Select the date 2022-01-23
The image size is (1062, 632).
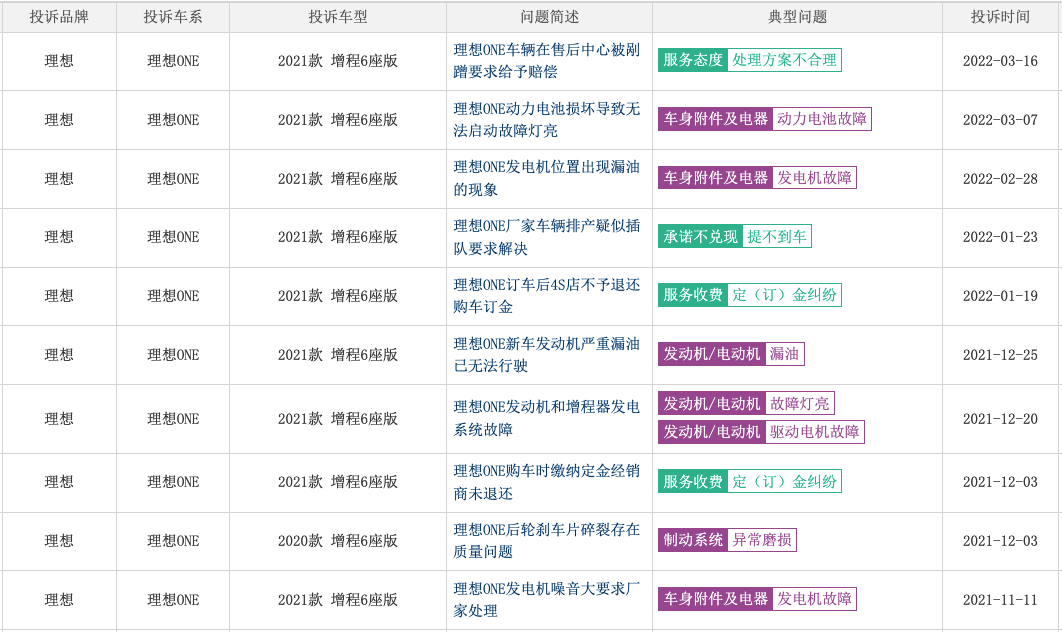click(x=1000, y=237)
